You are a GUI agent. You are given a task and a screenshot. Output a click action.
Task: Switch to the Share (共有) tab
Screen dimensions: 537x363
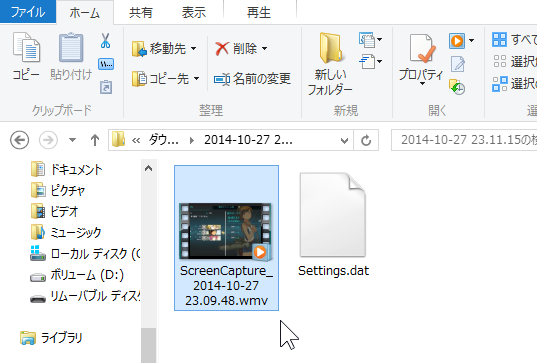pos(141,13)
